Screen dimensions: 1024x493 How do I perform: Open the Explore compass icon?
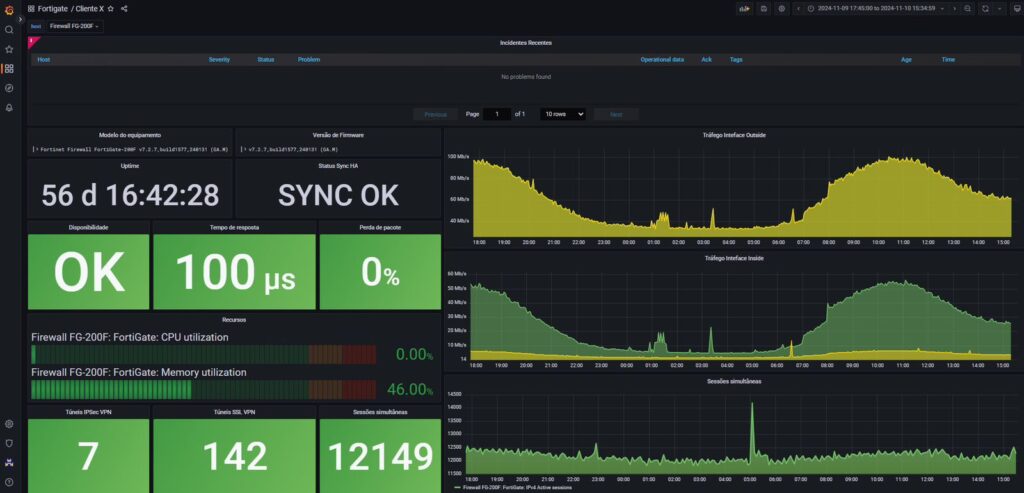(9, 88)
